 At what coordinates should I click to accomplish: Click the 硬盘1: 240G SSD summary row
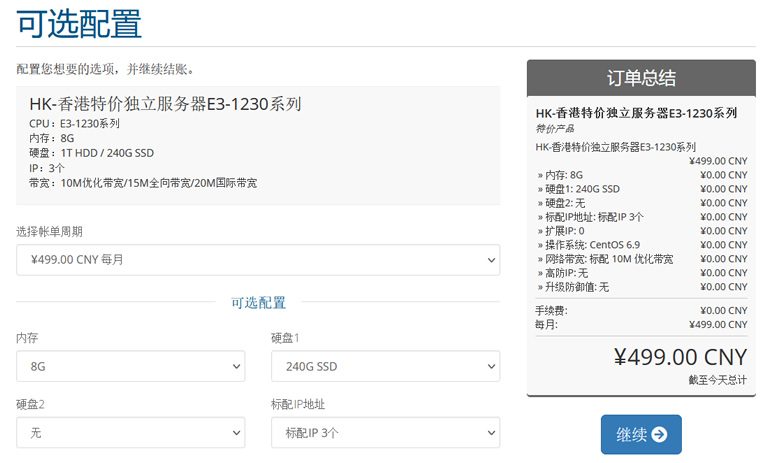tap(641, 189)
